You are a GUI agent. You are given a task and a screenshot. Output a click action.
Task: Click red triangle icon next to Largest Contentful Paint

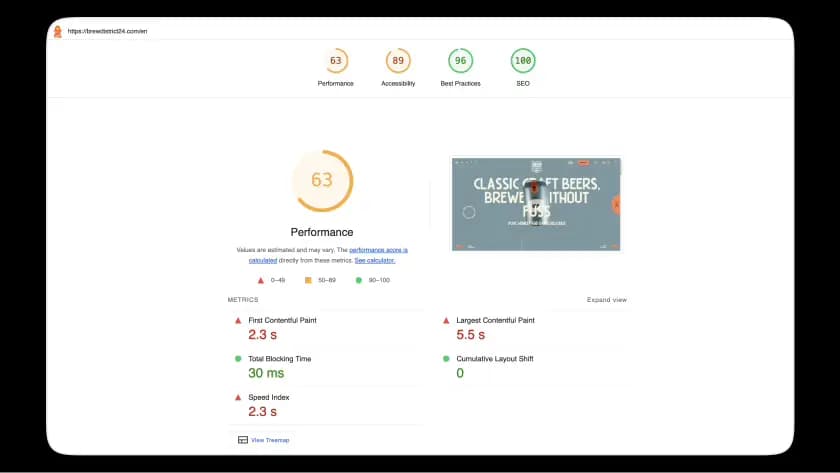coord(446,320)
